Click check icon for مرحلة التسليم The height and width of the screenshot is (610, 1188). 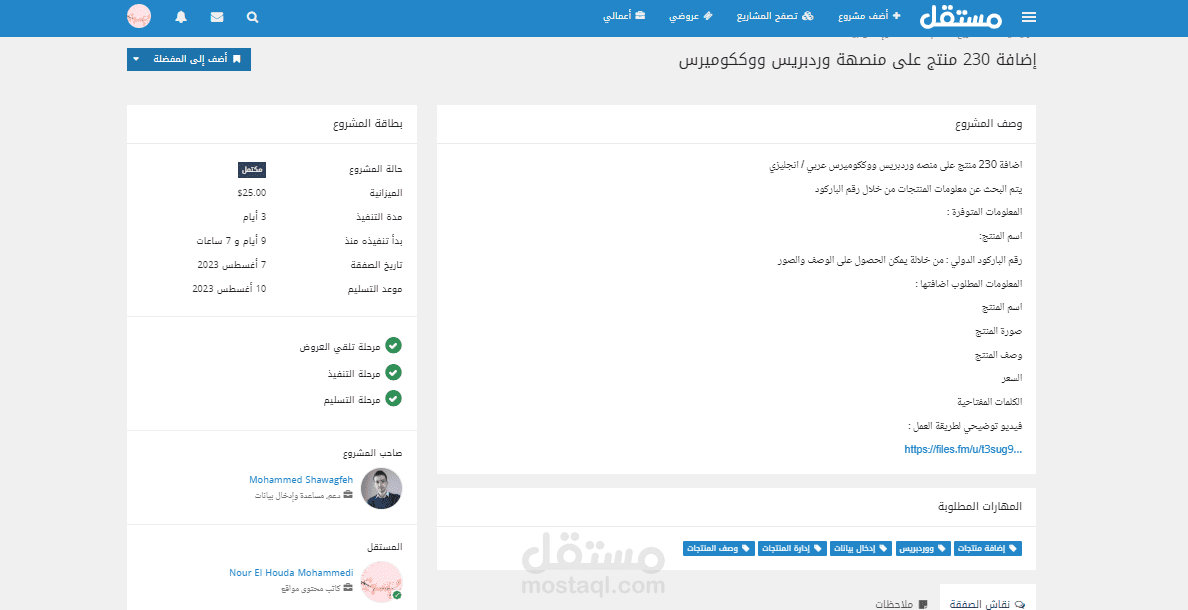click(x=393, y=398)
